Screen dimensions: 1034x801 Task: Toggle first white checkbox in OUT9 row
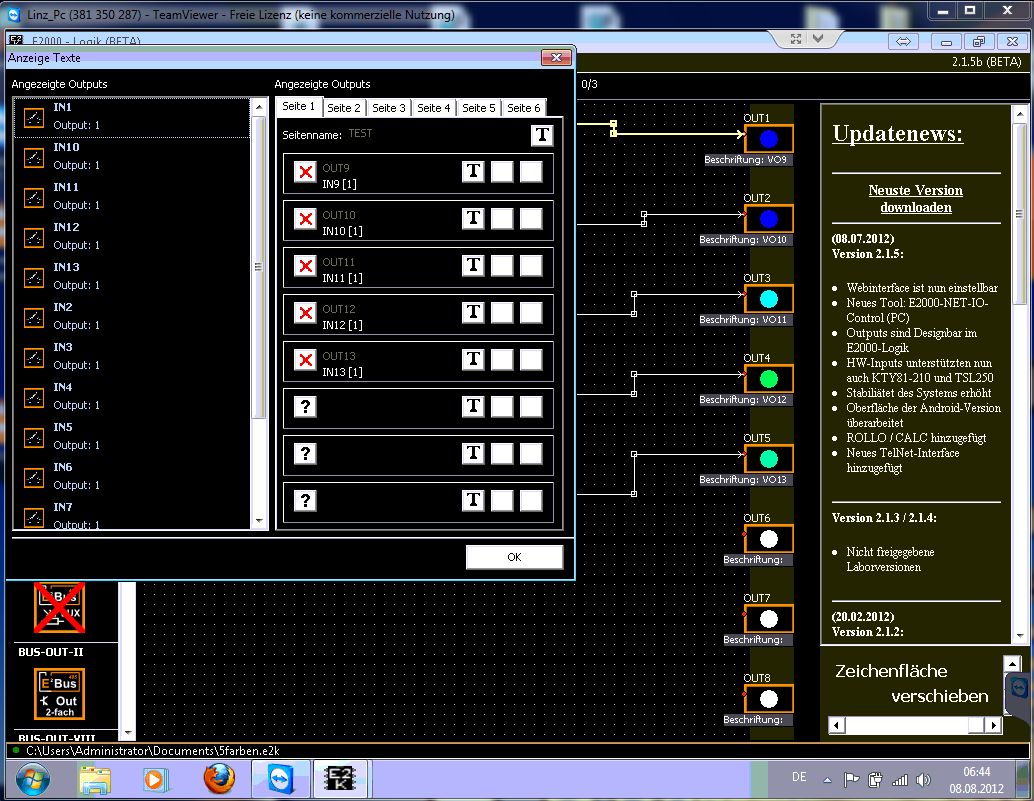[502, 171]
